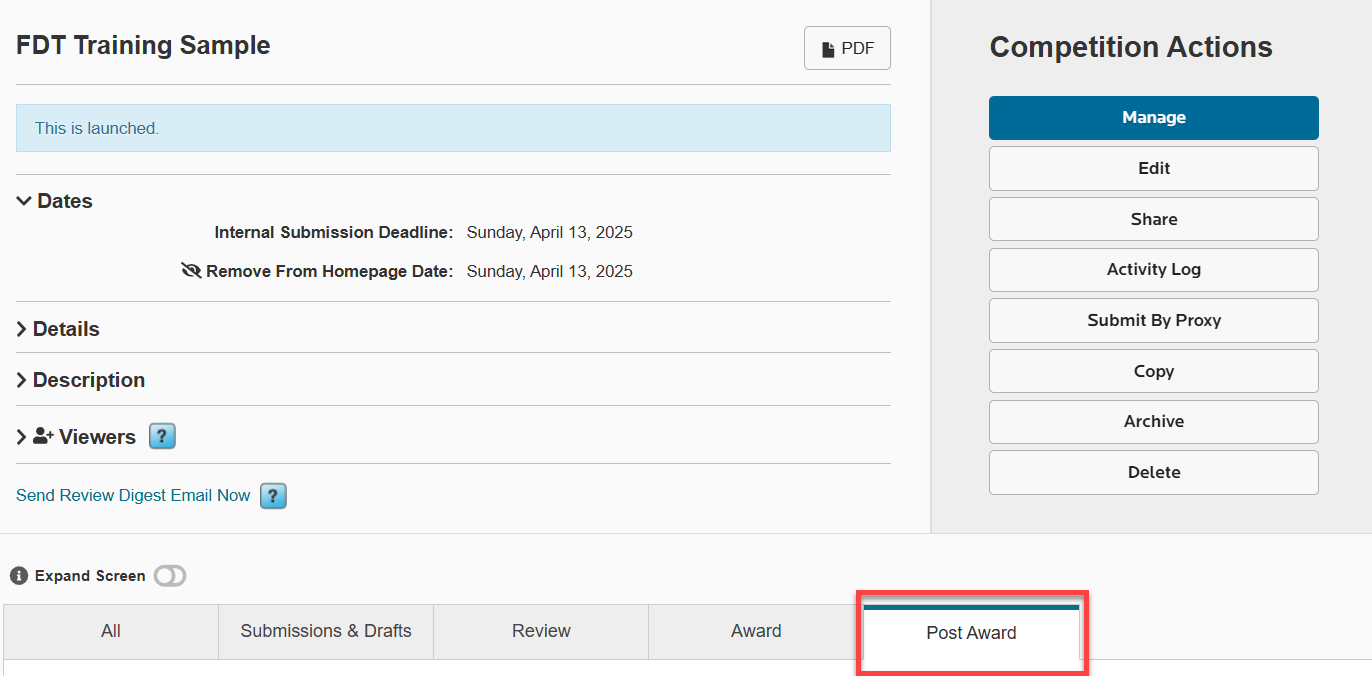This screenshot has height=676, width=1372.
Task: Open the Activity Log
Action: pos(1153,270)
